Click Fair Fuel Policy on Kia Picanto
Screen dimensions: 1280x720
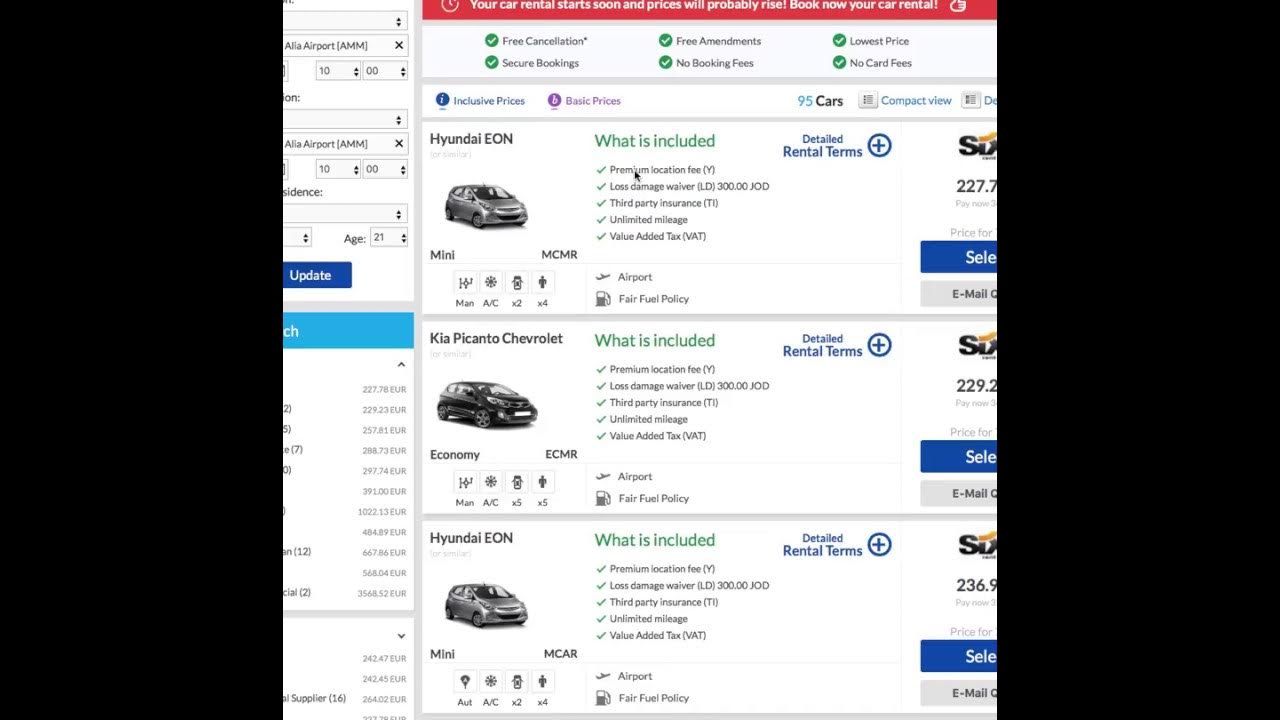(654, 498)
